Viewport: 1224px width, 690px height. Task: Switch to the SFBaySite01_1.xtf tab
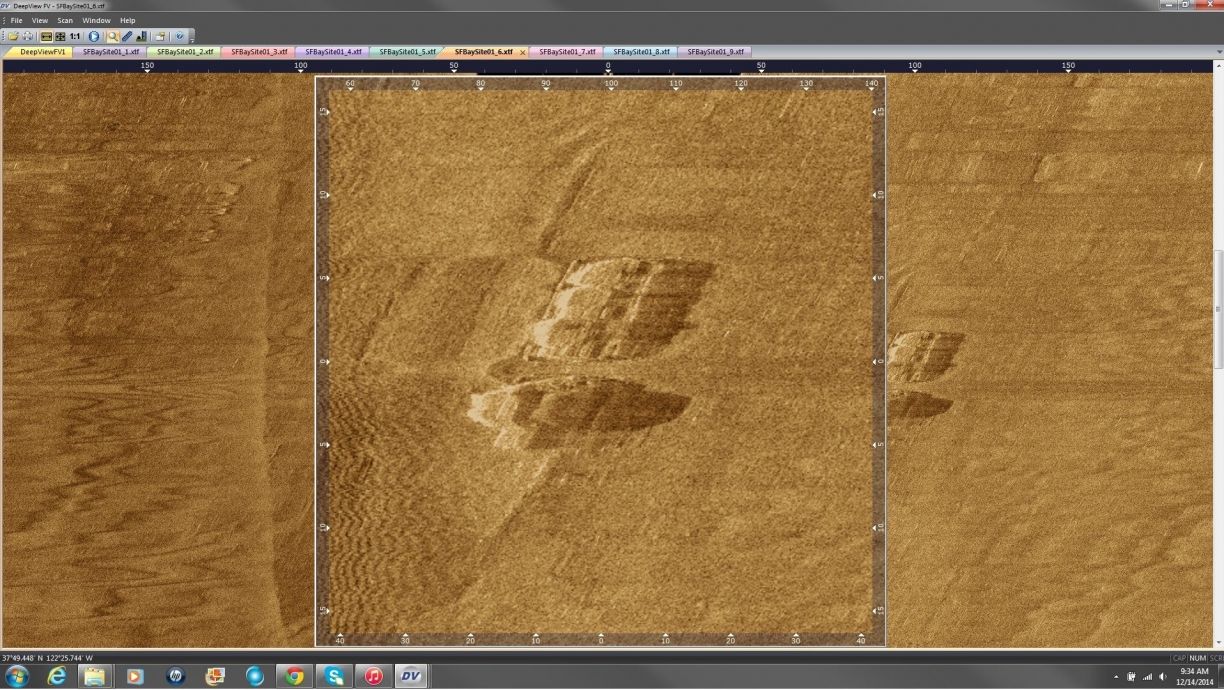pyautogui.click(x=110, y=51)
